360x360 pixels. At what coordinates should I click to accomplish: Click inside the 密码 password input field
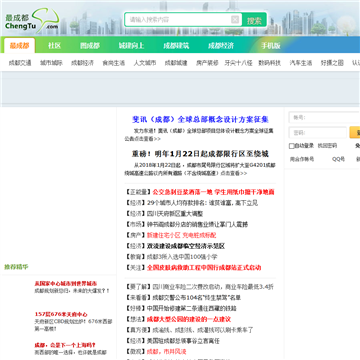(x=318, y=133)
